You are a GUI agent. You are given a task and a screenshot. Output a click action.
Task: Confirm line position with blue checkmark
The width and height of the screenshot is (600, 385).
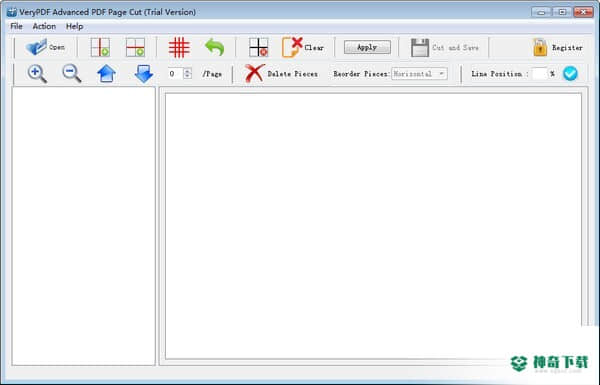pyautogui.click(x=570, y=73)
